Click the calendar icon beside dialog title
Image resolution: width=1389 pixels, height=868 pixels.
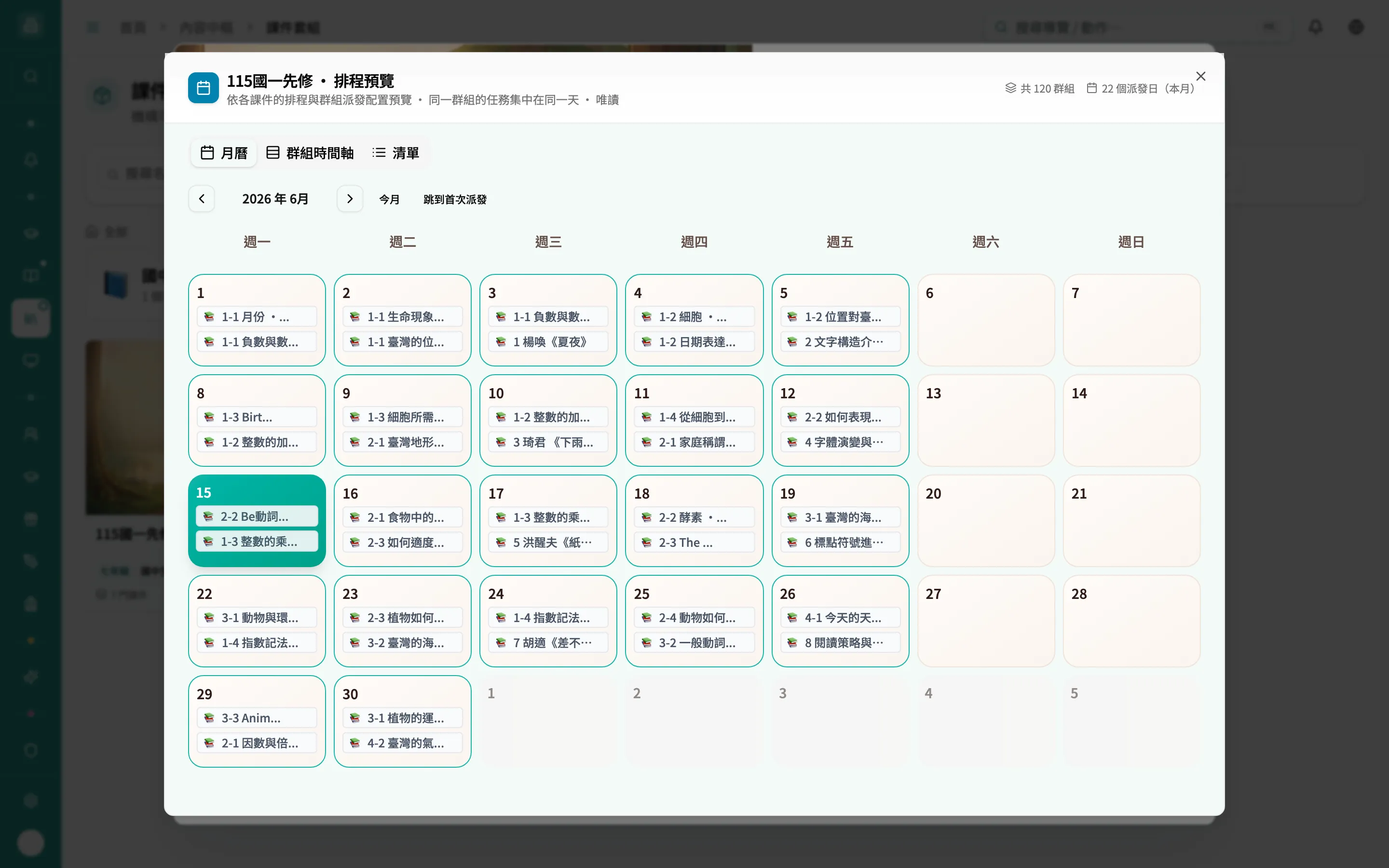(x=203, y=88)
